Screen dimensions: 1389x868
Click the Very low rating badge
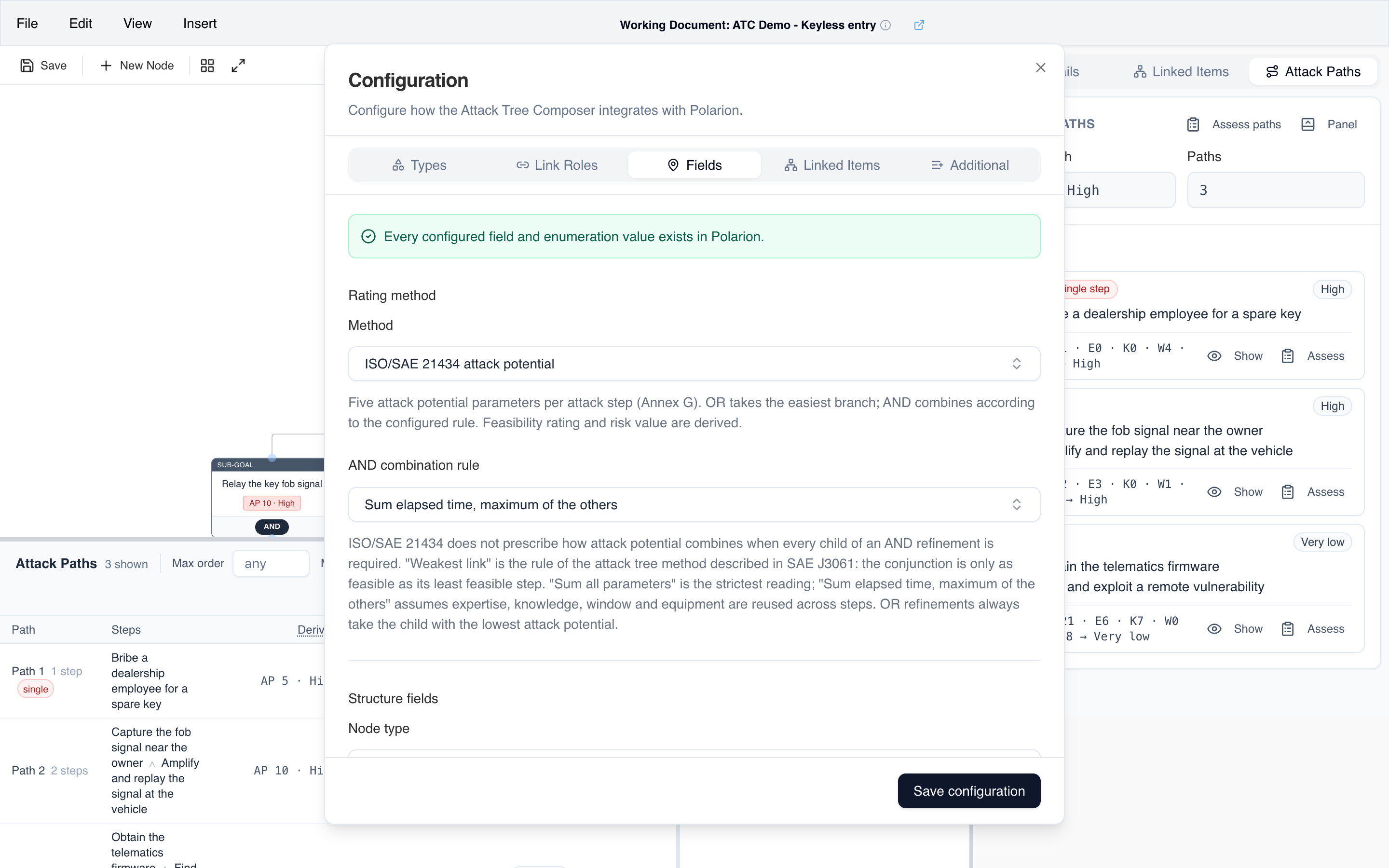pos(1322,542)
